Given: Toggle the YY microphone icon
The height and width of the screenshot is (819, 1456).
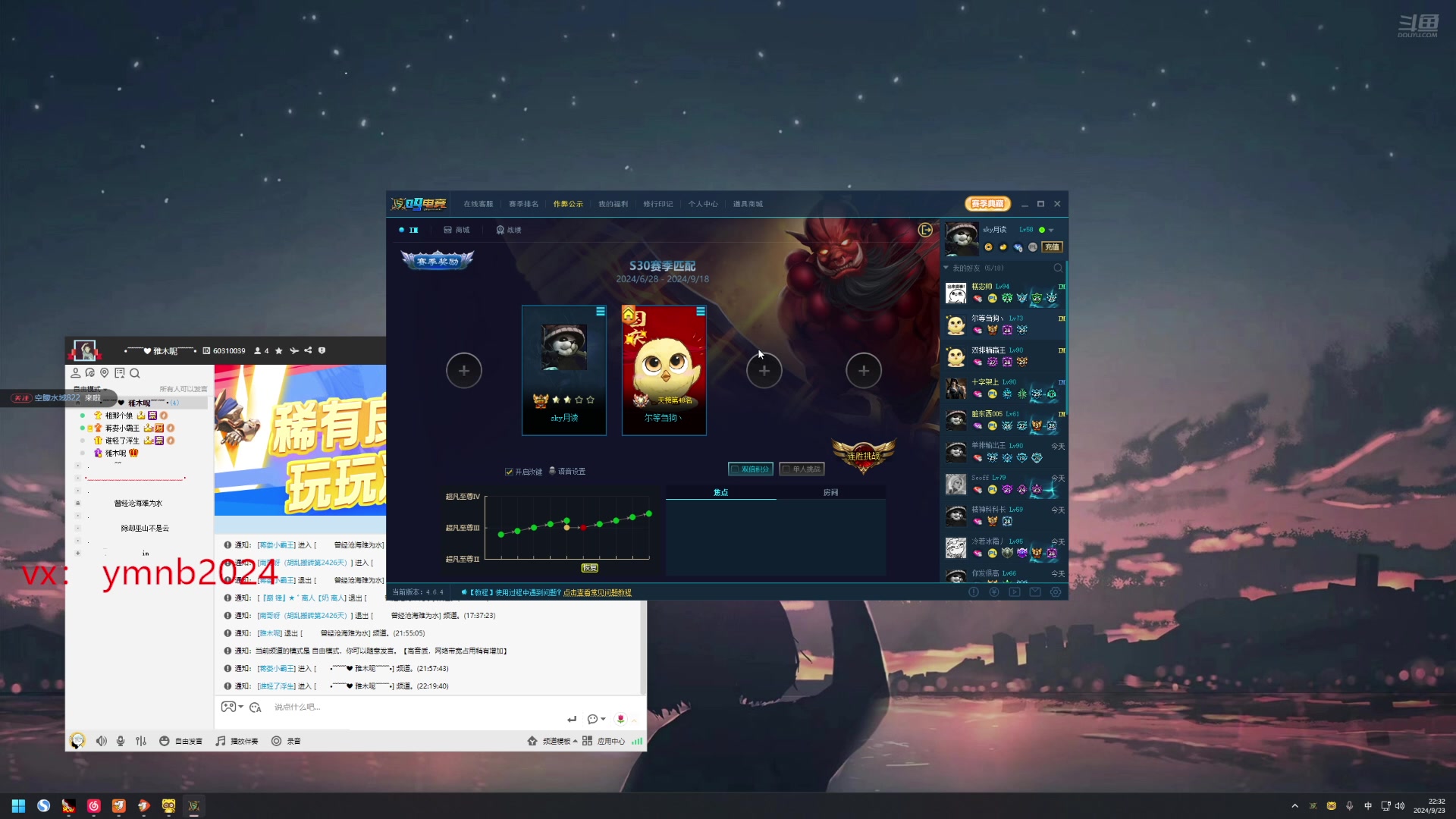Looking at the screenshot, I should tap(121, 741).
